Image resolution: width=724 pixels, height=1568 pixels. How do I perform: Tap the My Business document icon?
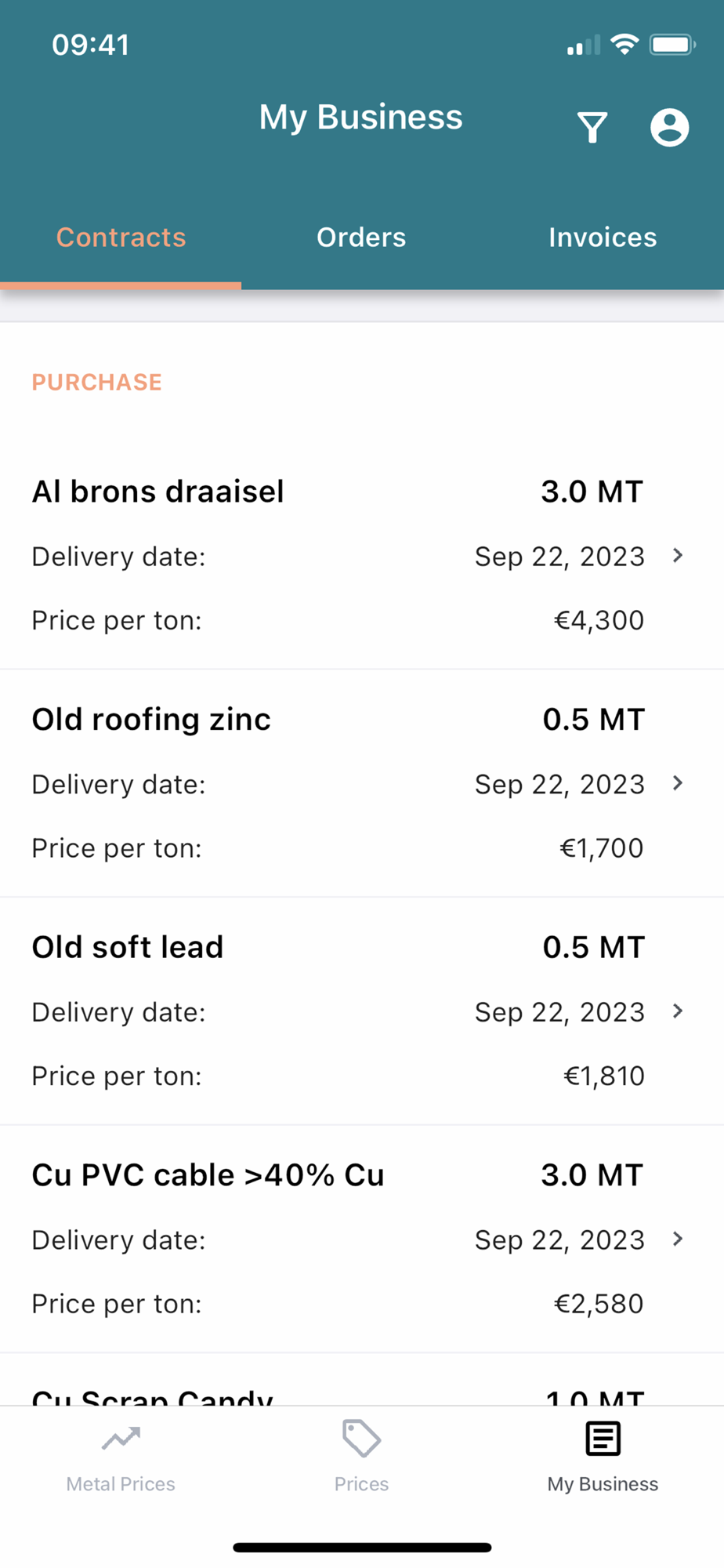pos(603,1439)
